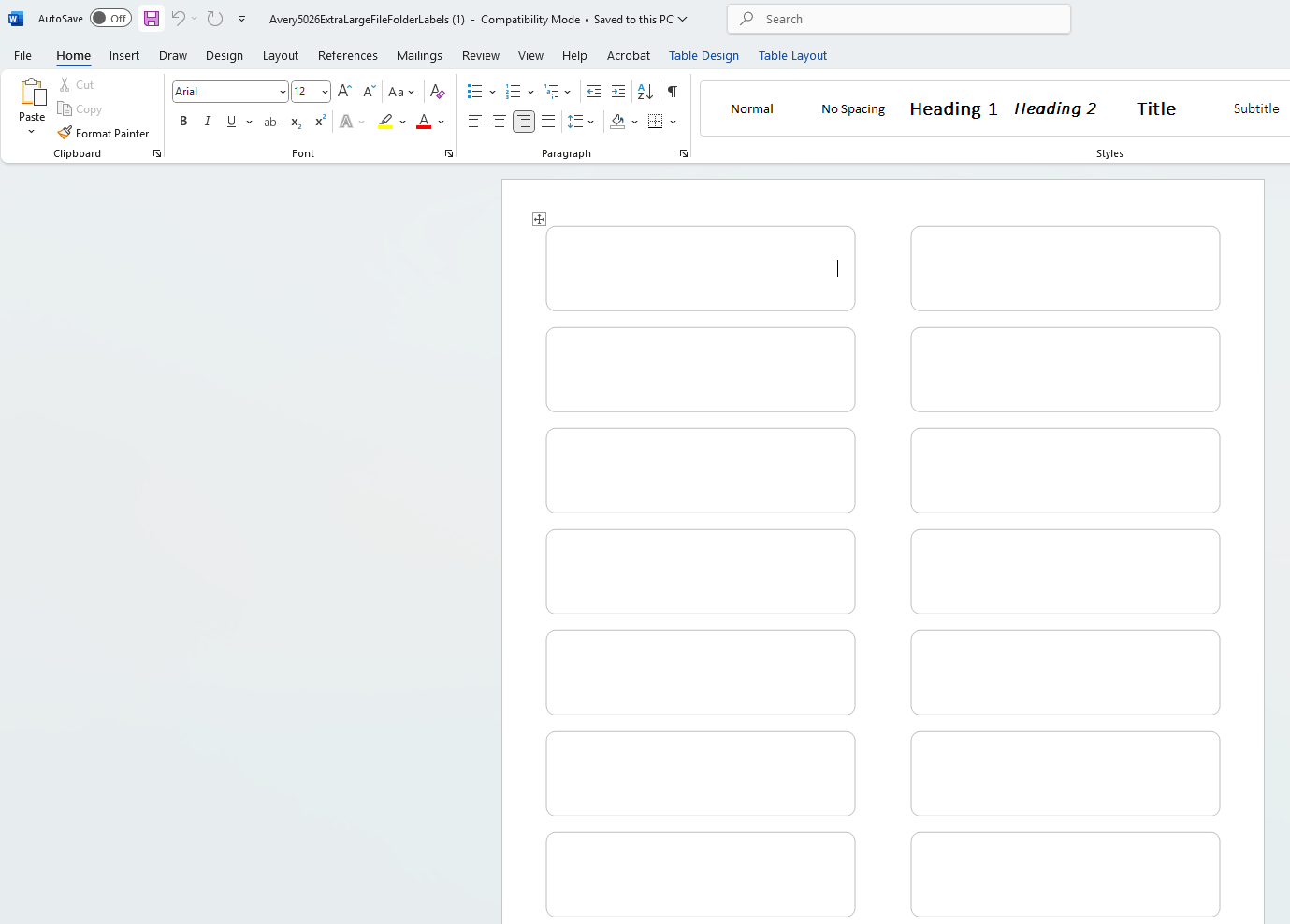
Task: Click Decrease Font Size icon
Action: pyautogui.click(x=369, y=91)
